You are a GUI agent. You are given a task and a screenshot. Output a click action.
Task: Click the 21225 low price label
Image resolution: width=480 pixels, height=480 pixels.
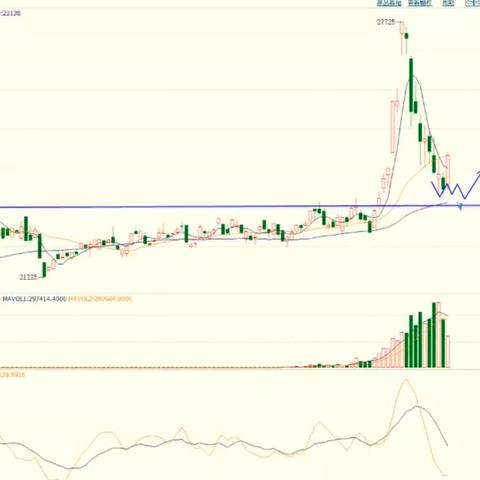(28, 277)
